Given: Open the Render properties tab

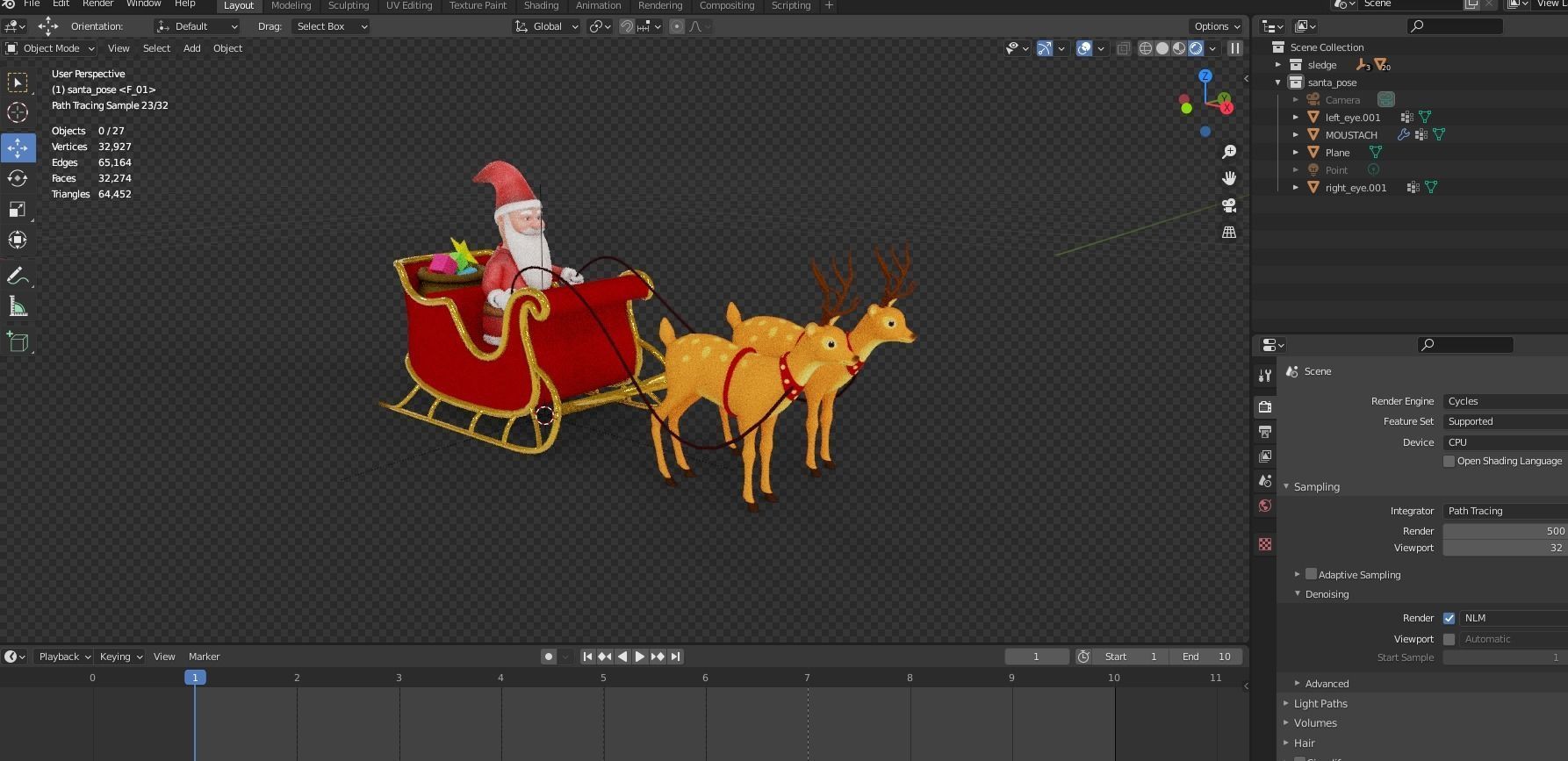Looking at the screenshot, I should [x=1265, y=406].
